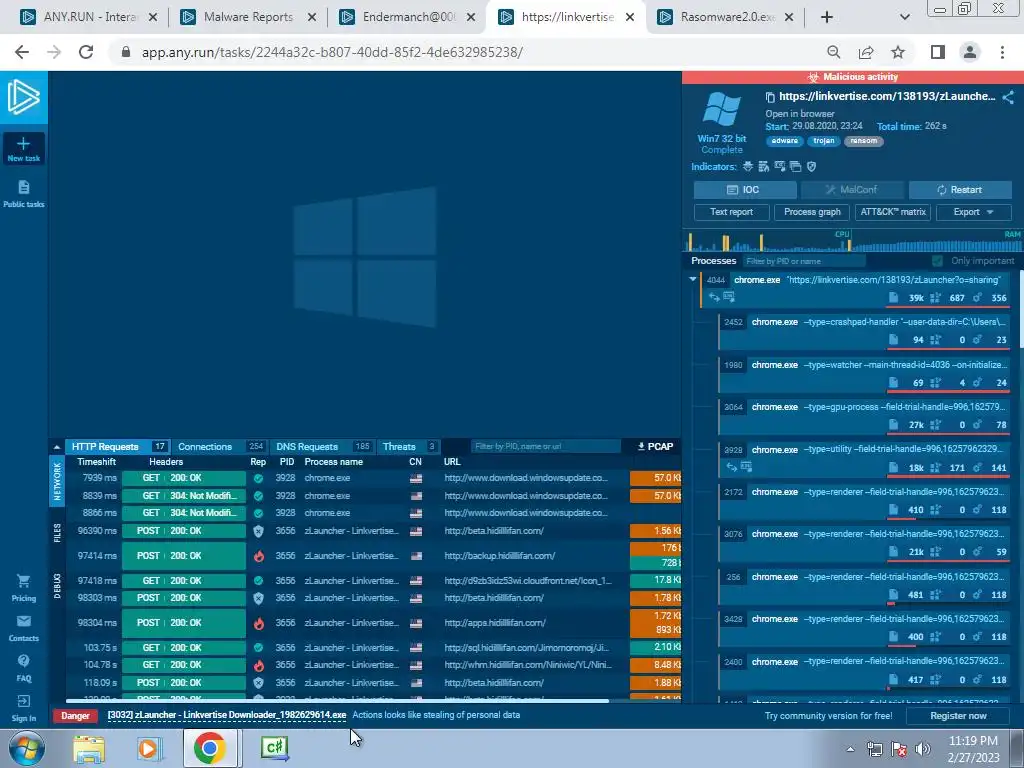Select the backup.hidillifan.com request row

point(374,556)
